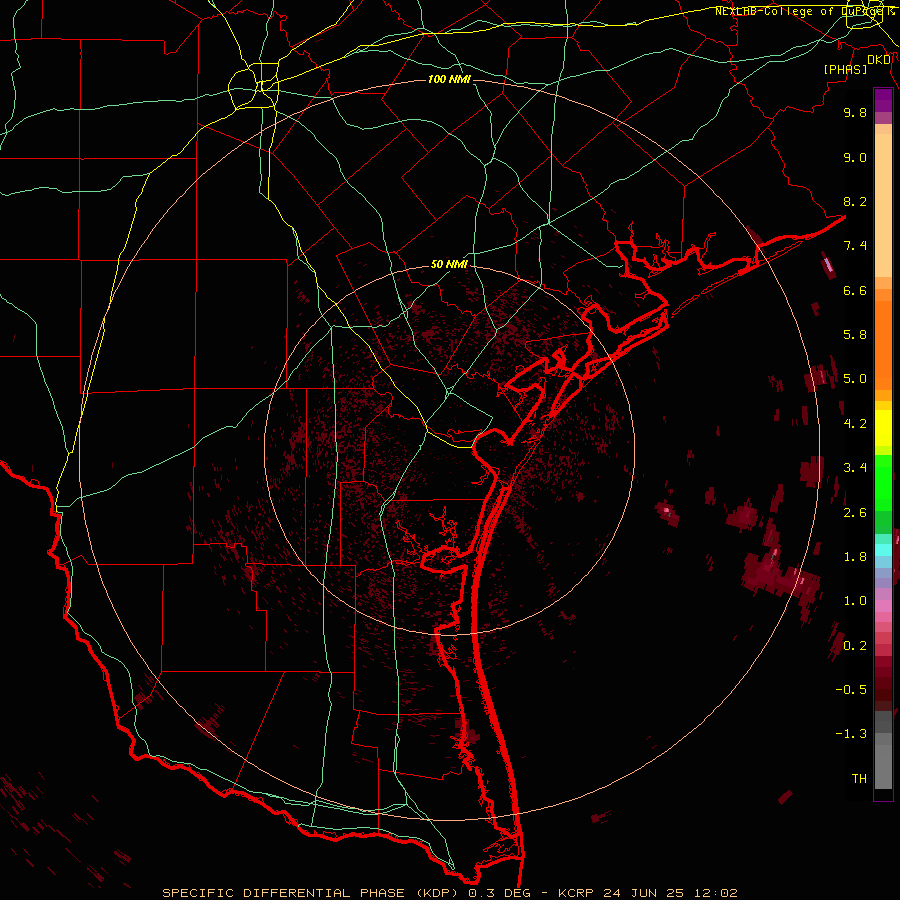Select the -0.5 value on the scale
This screenshot has height=900, width=900.
pos(851,690)
